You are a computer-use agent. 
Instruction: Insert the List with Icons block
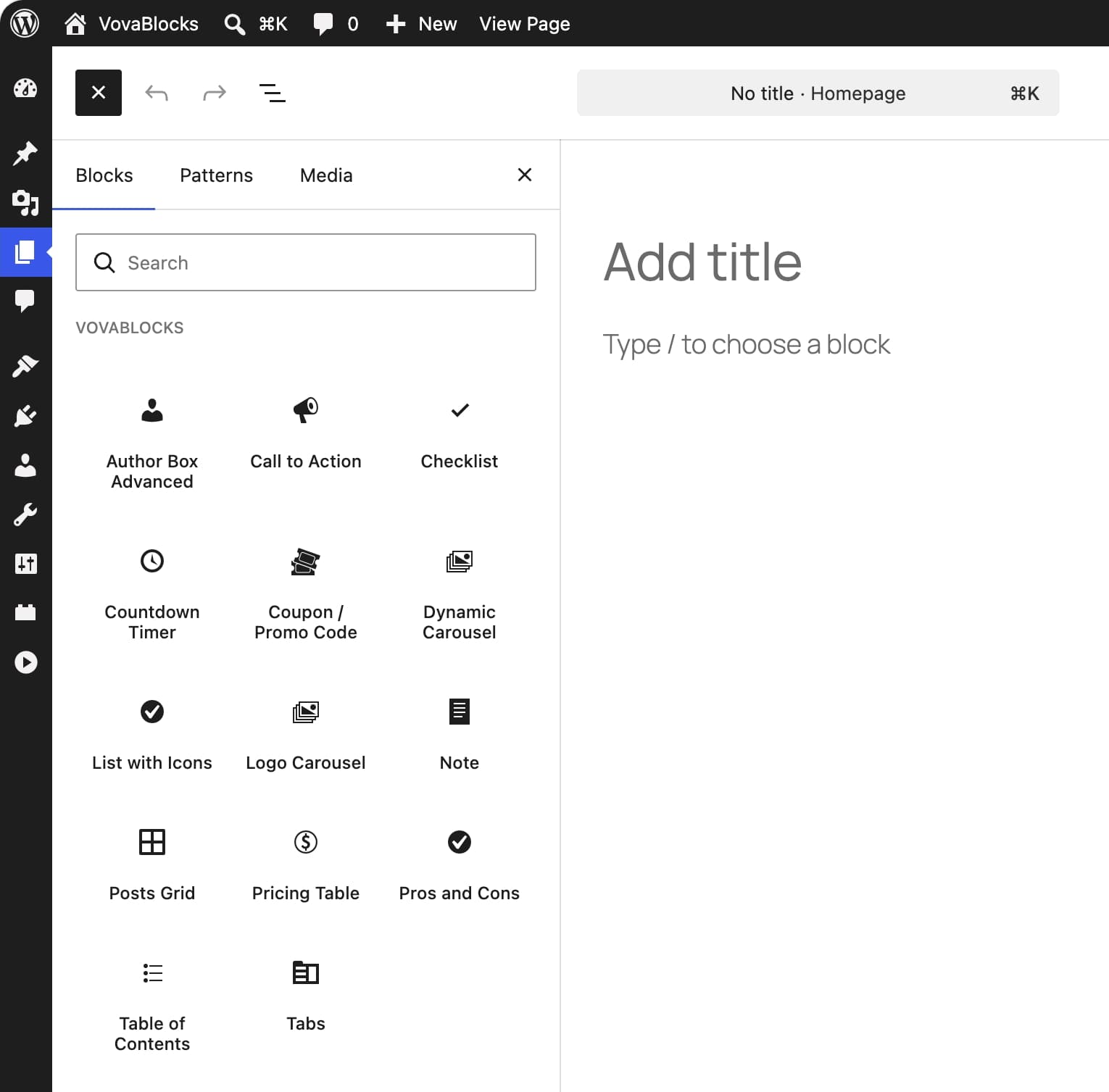[152, 736]
